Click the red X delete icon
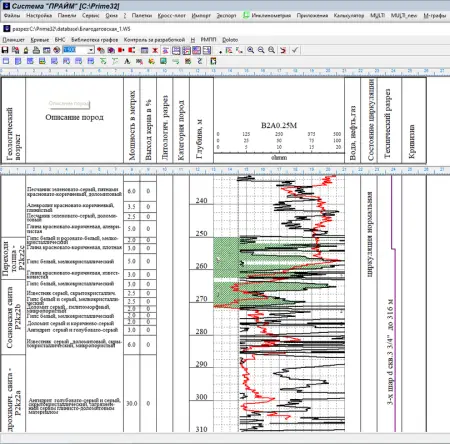Screen dimensions: 450x444 coord(155,50)
